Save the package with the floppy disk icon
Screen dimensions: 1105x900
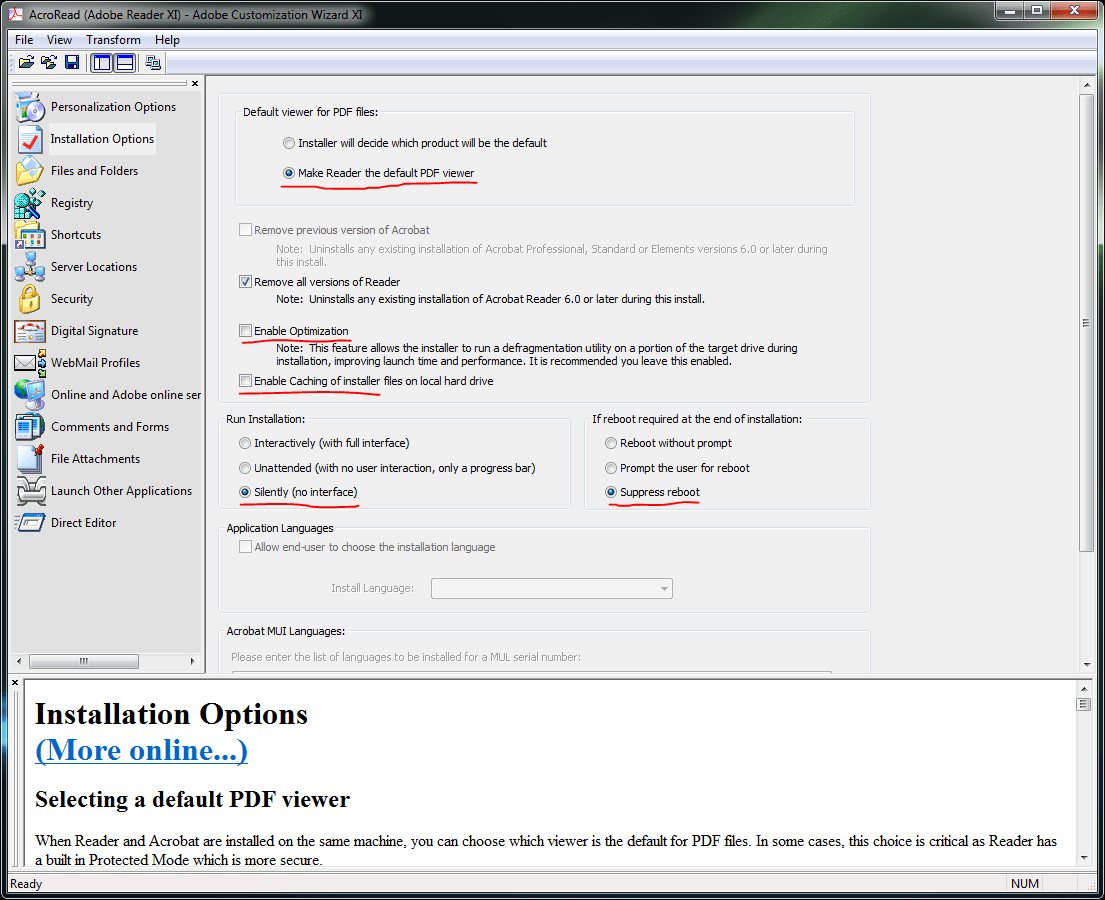click(x=71, y=61)
